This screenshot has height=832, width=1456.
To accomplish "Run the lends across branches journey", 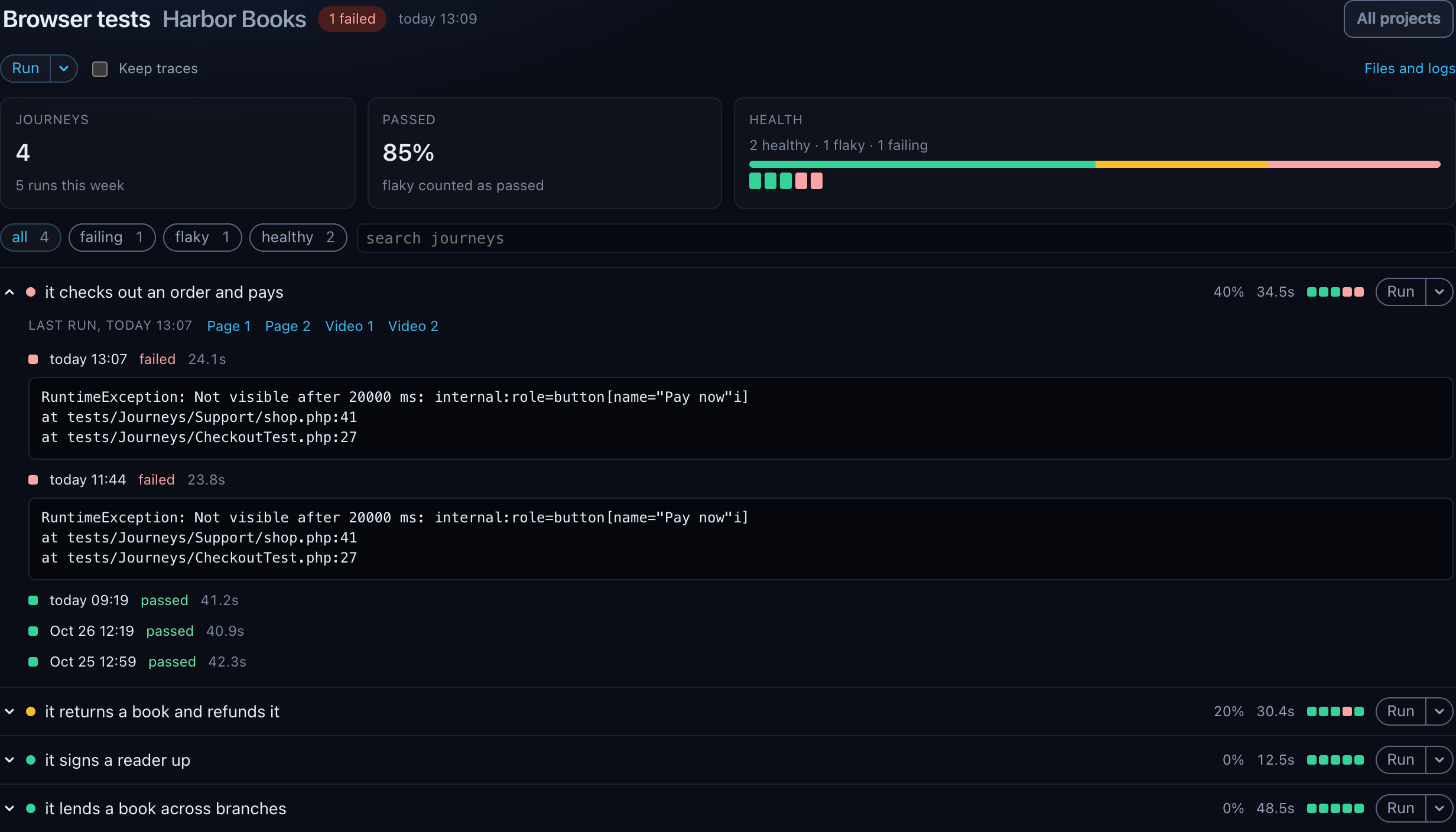I will pos(1400,808).
